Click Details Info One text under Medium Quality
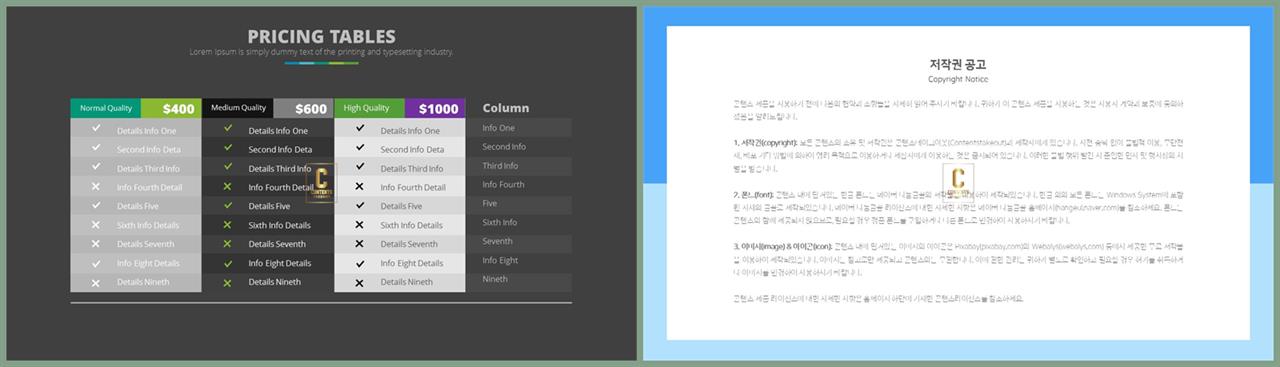The width and height of the screenshot is (1280, 367). 278,131
